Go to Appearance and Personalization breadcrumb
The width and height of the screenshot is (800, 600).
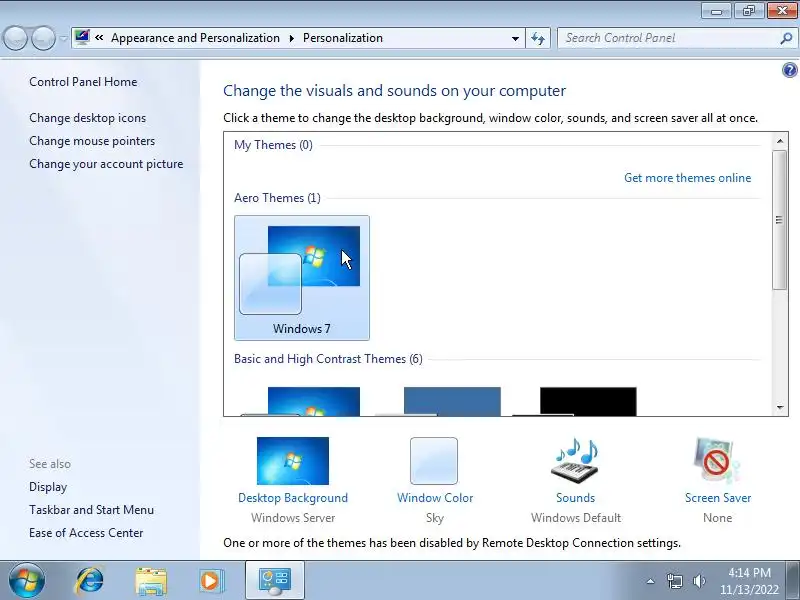195,38
